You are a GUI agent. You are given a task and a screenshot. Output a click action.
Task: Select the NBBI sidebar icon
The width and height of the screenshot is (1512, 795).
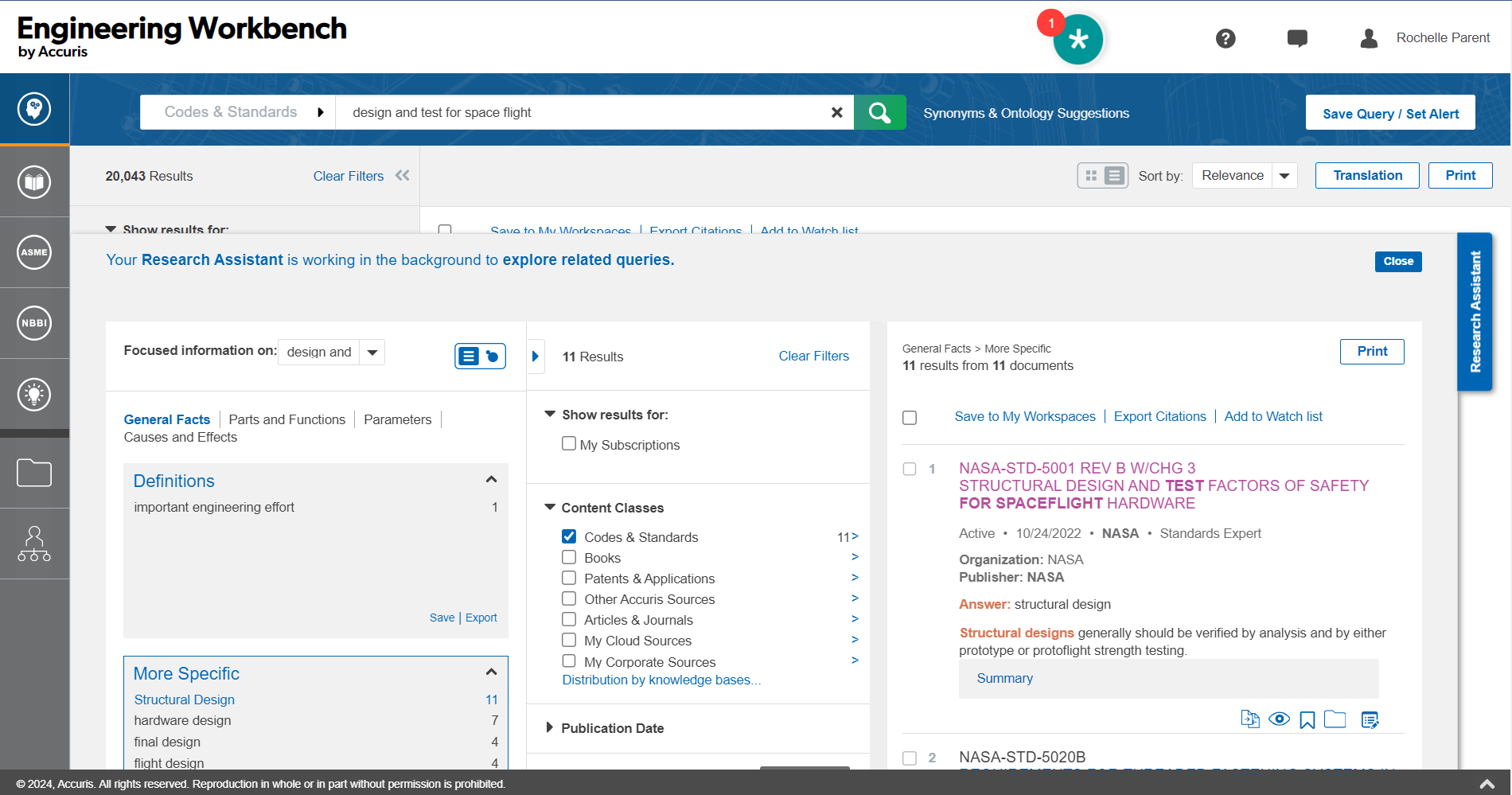pyautogui.click(x=34, y=323)
